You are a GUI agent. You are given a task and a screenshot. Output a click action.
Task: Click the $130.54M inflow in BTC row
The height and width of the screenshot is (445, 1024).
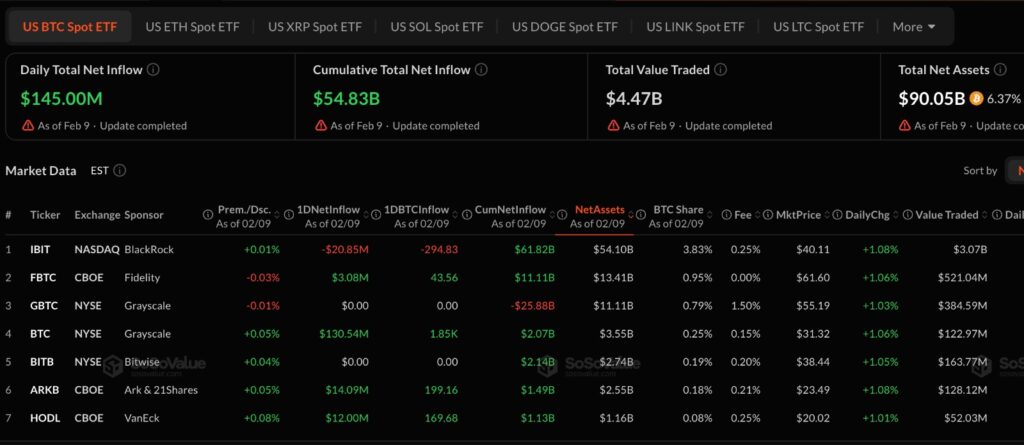(344, 334)
